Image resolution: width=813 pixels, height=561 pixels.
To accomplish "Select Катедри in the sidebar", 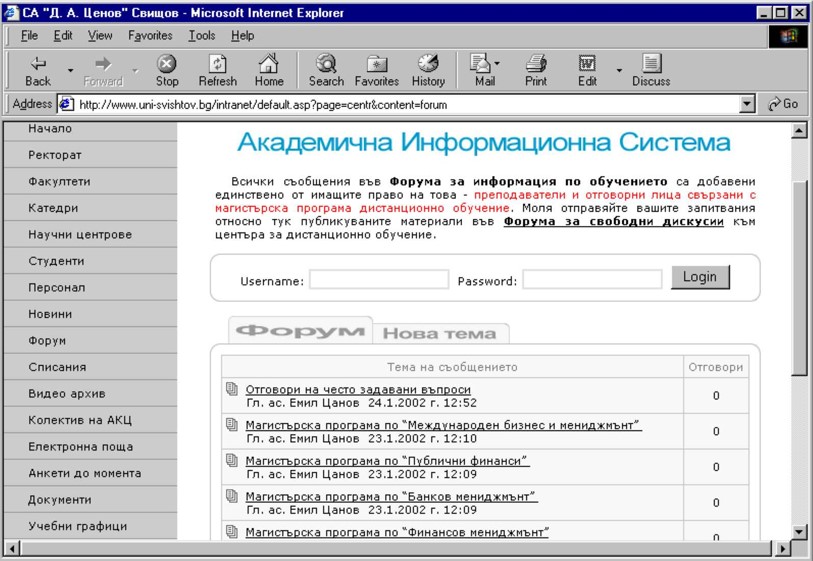I will point(53,208).
